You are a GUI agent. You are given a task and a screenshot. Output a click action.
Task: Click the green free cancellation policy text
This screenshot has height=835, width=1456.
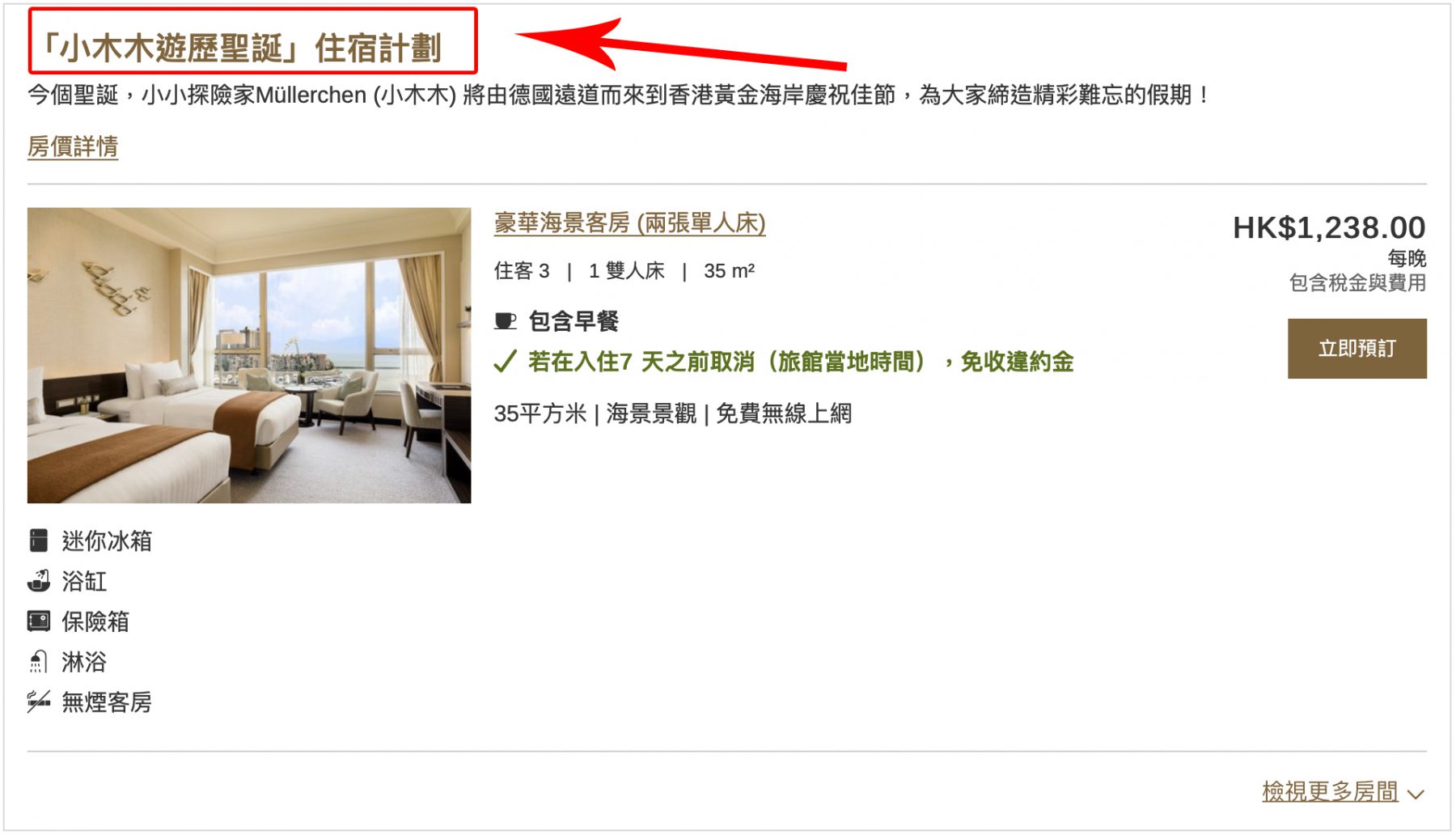pos(801,361)
